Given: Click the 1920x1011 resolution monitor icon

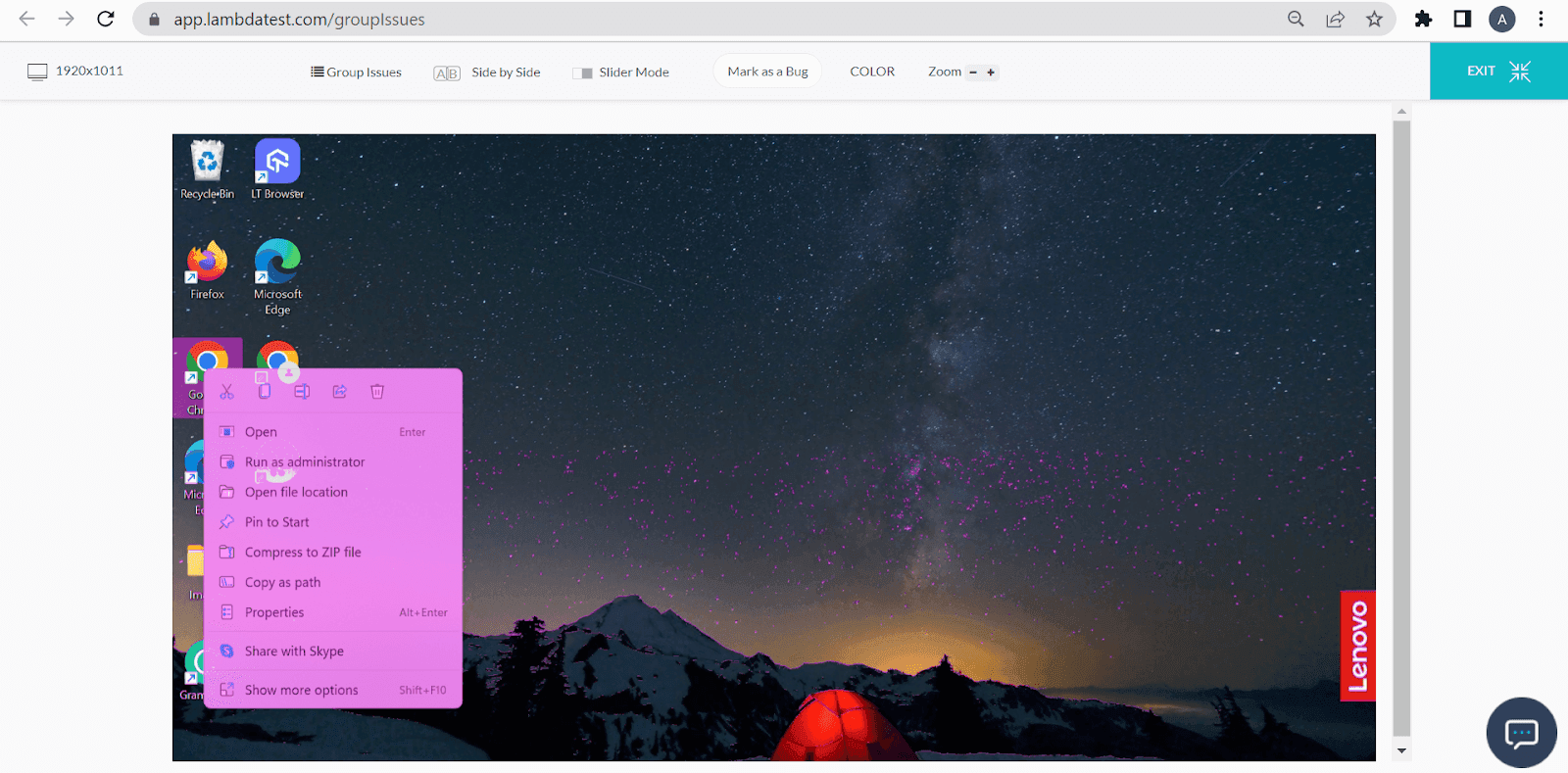Looking at the screenshot, I should 37,72.
